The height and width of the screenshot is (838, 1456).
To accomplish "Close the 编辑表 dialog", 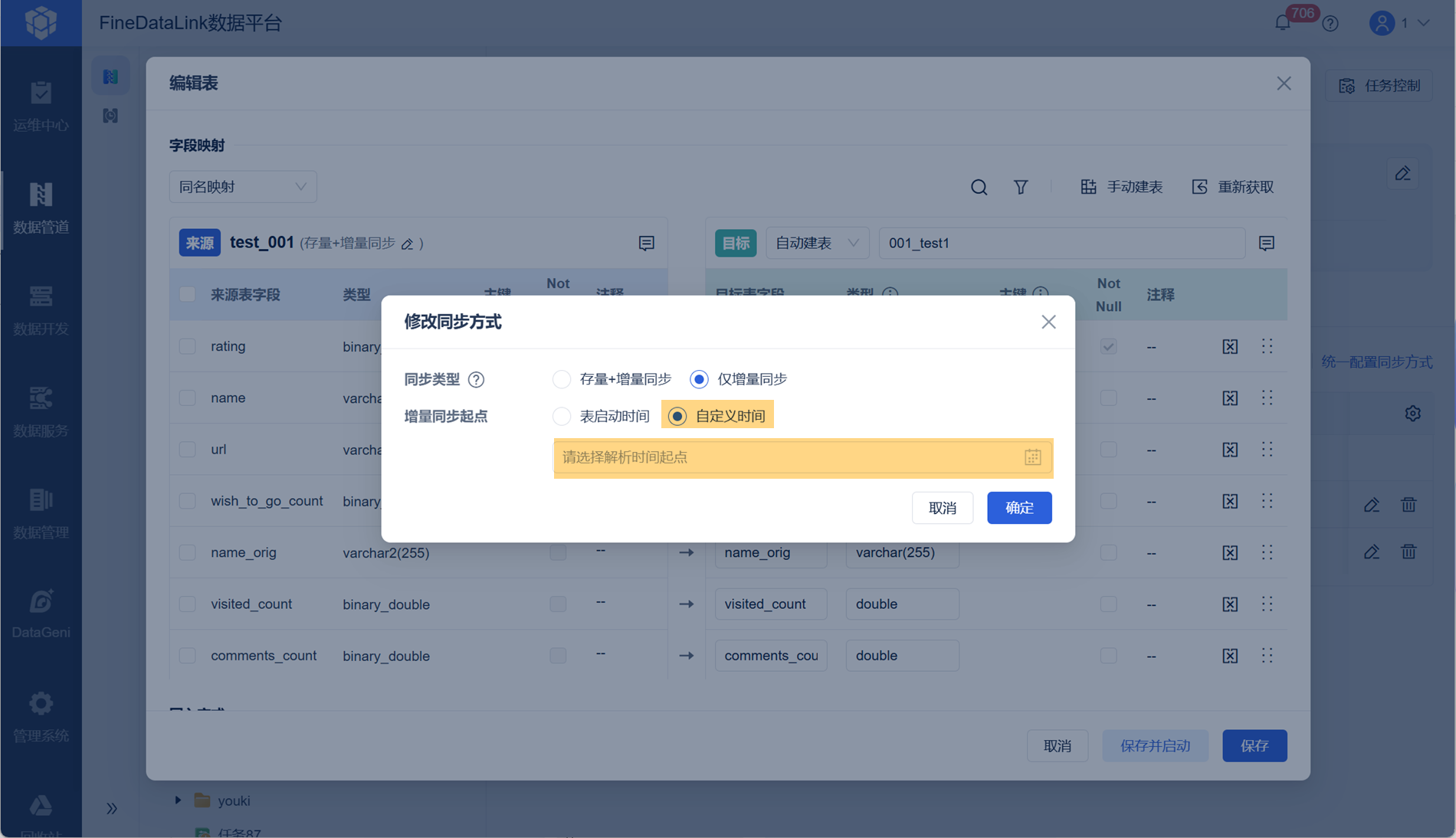I will pos(1284,83).
